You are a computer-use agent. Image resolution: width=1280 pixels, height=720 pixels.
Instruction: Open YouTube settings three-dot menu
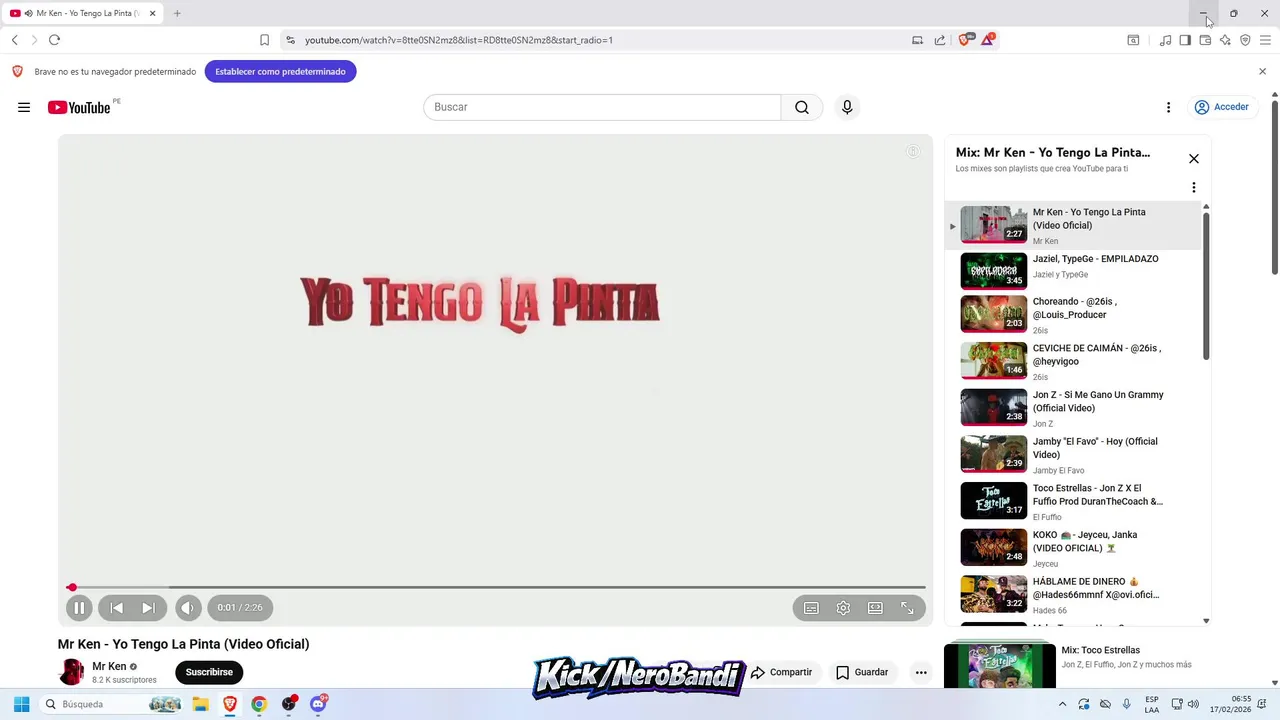coord(1168,107)
